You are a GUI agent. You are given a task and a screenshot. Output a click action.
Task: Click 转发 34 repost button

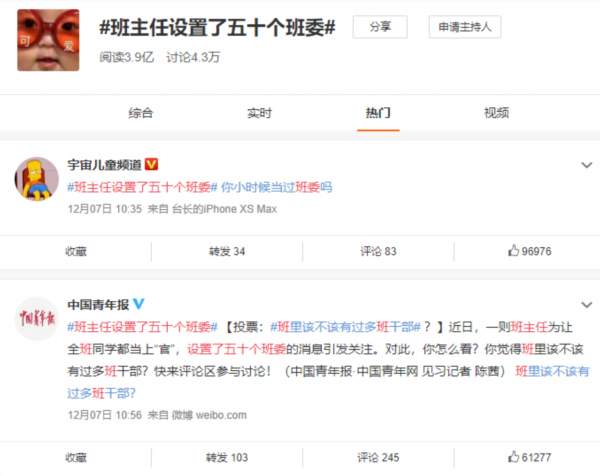click(x=227, y=251)
